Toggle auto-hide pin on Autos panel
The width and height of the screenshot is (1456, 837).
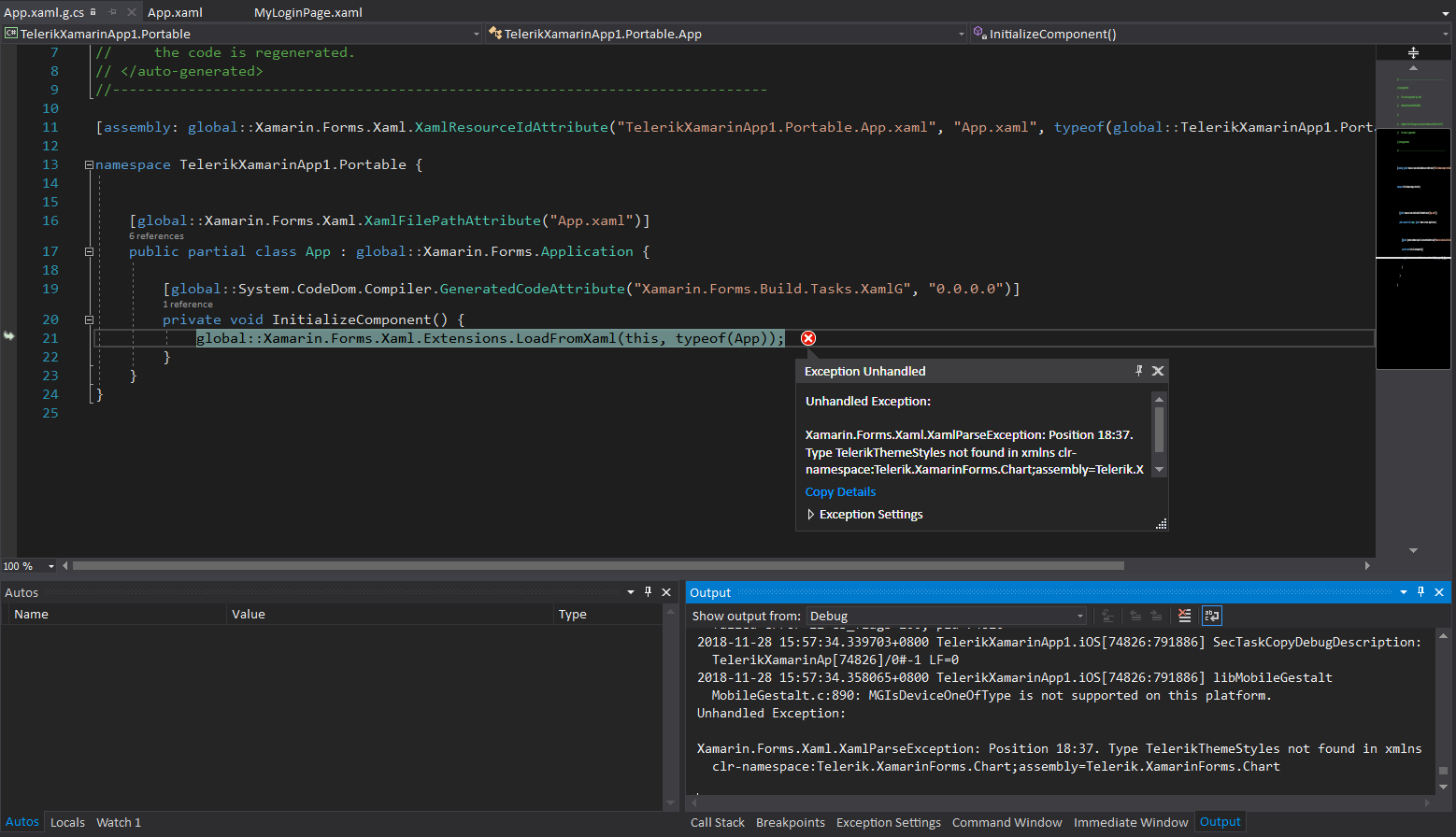[x=648, y=592]
